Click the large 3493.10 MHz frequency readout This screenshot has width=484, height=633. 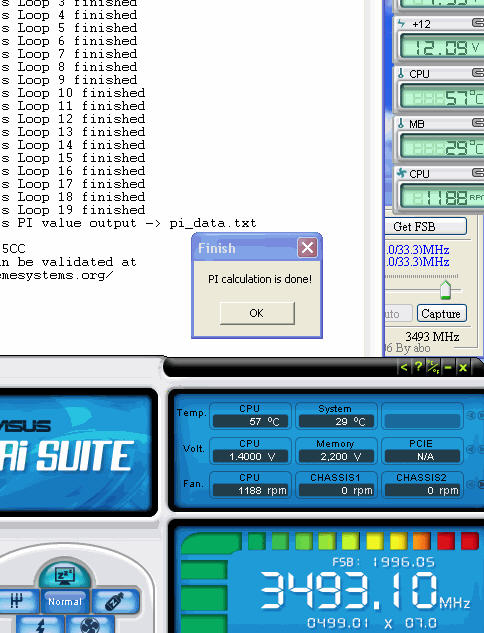pyautogui.click(x=365, y=590)
